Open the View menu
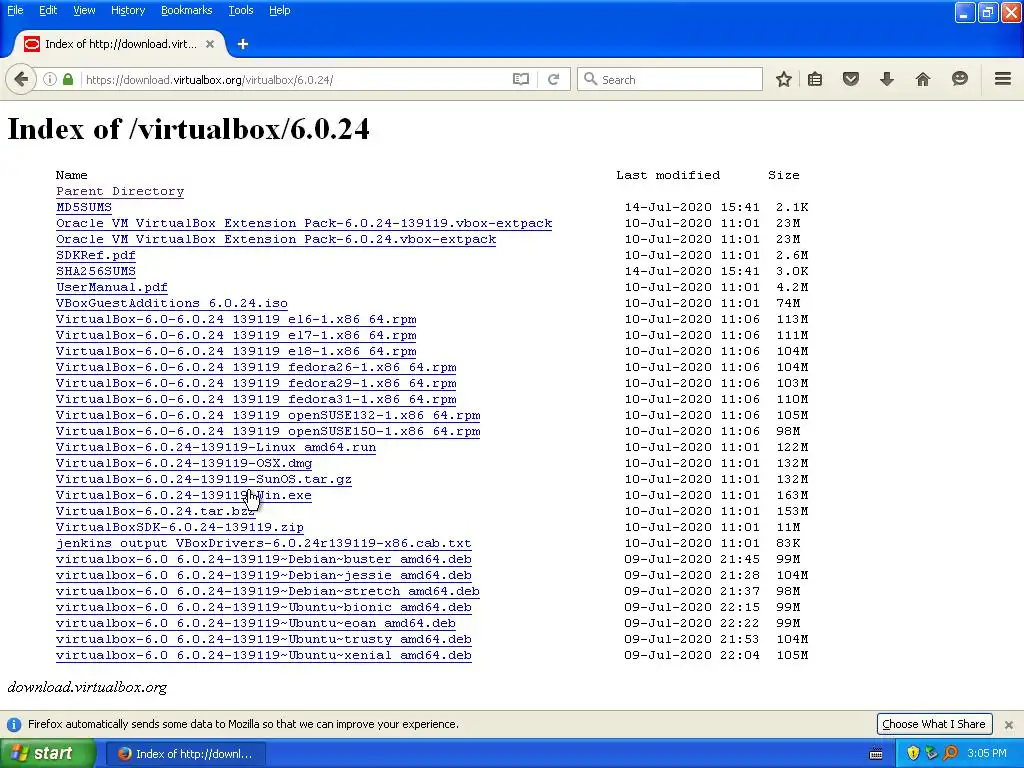1024x768 pixels. (84, 10)
